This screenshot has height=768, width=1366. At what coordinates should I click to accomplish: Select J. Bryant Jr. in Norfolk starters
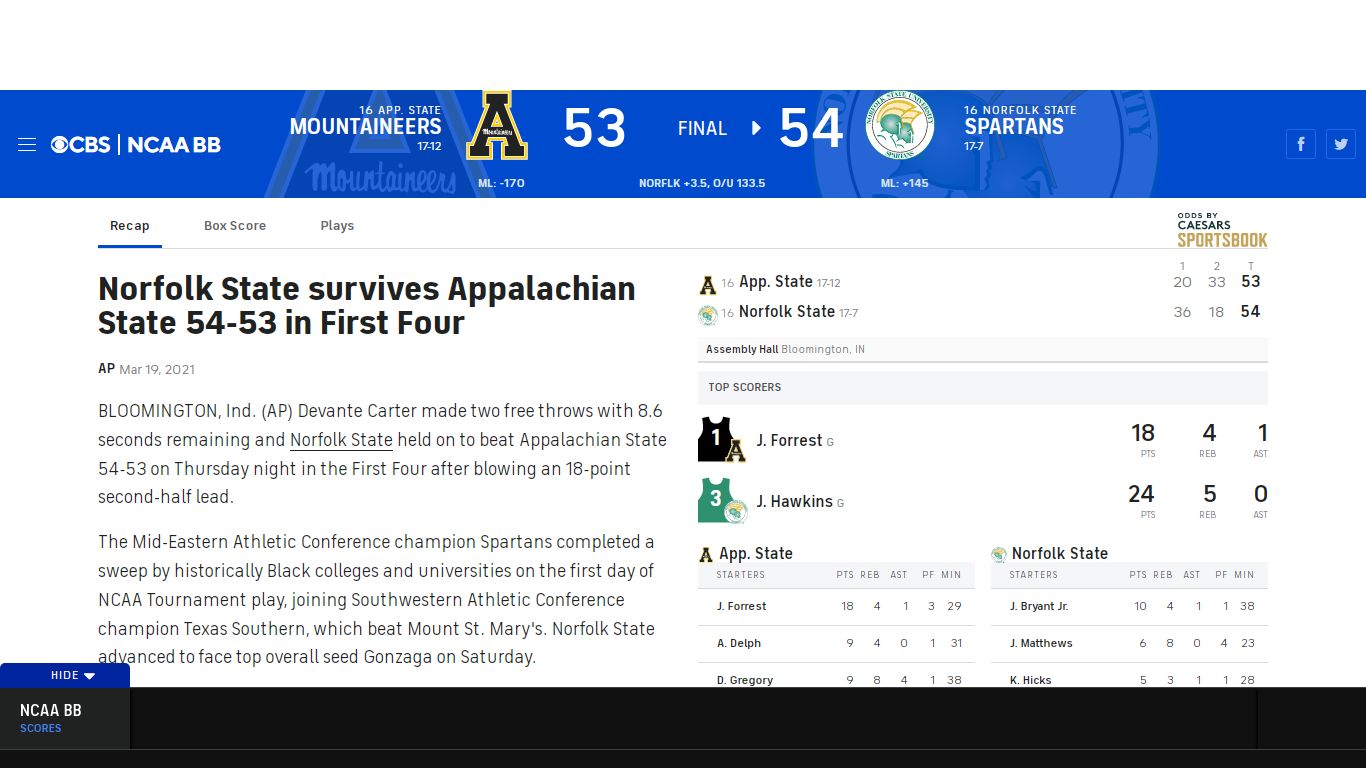coord(1039,606)
